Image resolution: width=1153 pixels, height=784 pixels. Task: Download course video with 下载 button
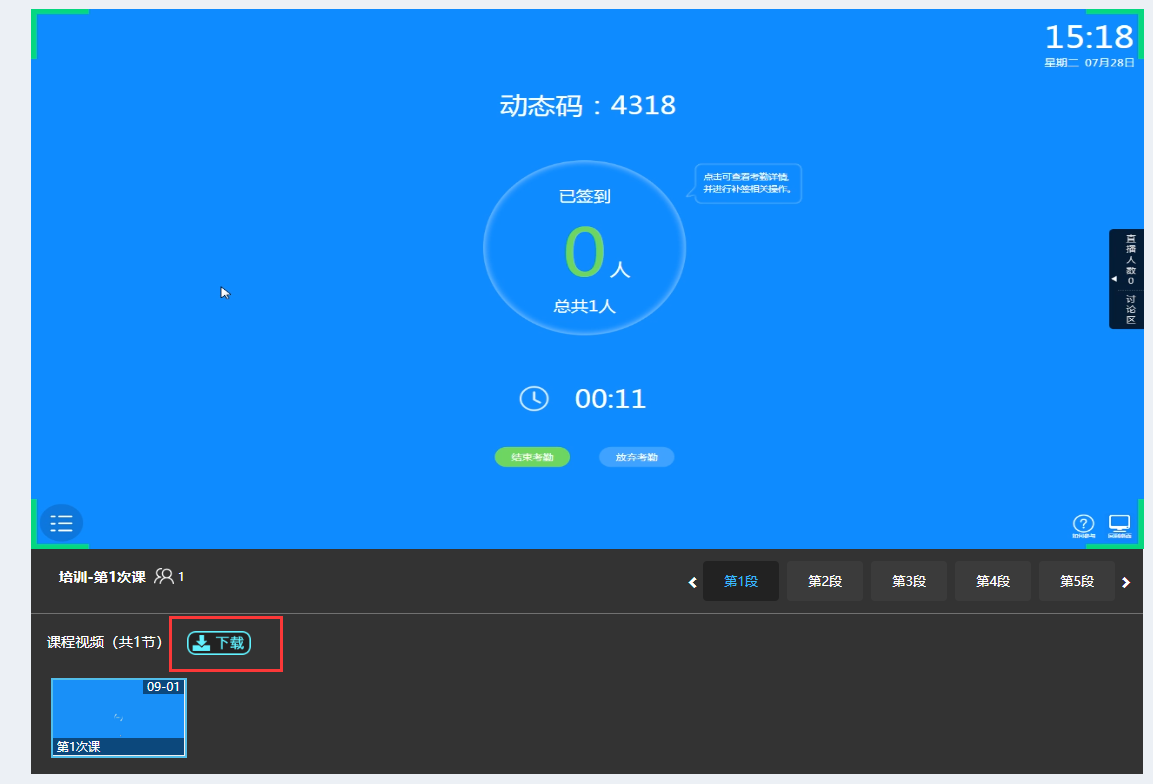pos(219,643)
